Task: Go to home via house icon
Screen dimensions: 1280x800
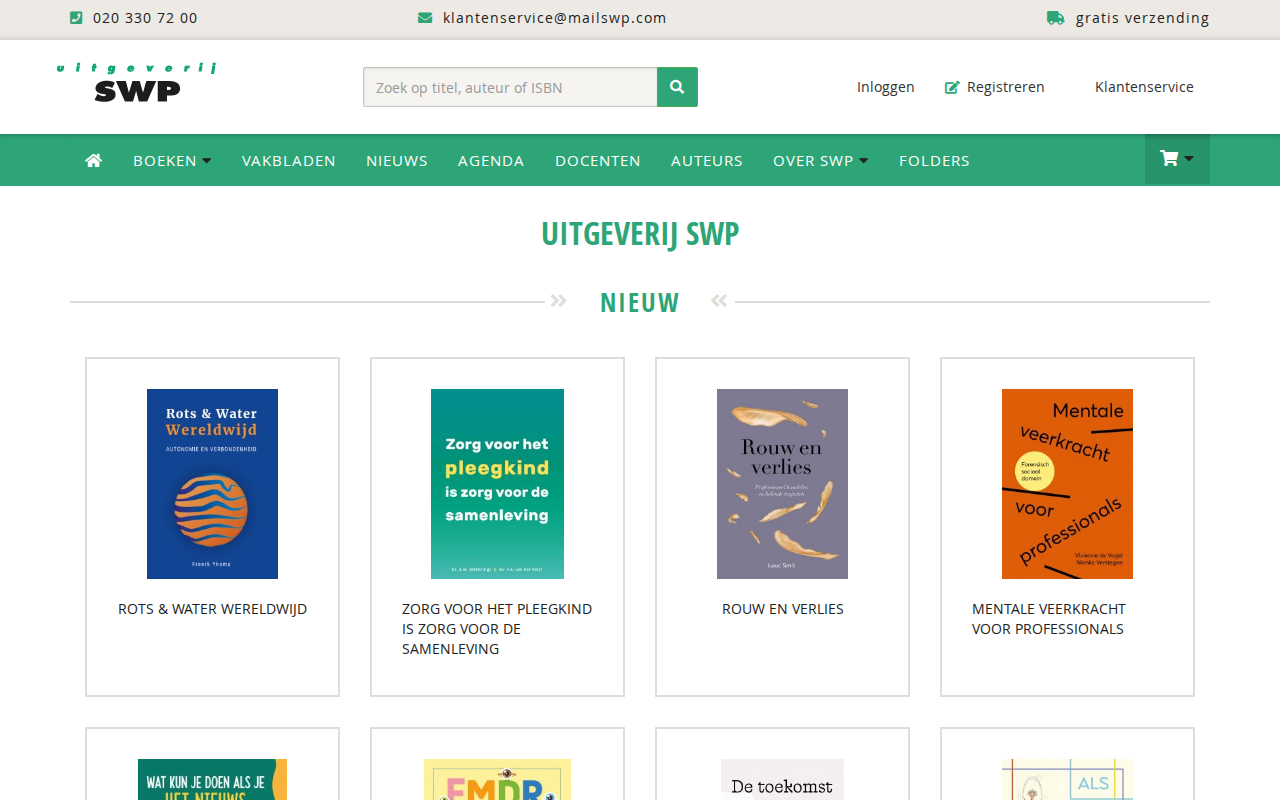Action: point(94,160)
